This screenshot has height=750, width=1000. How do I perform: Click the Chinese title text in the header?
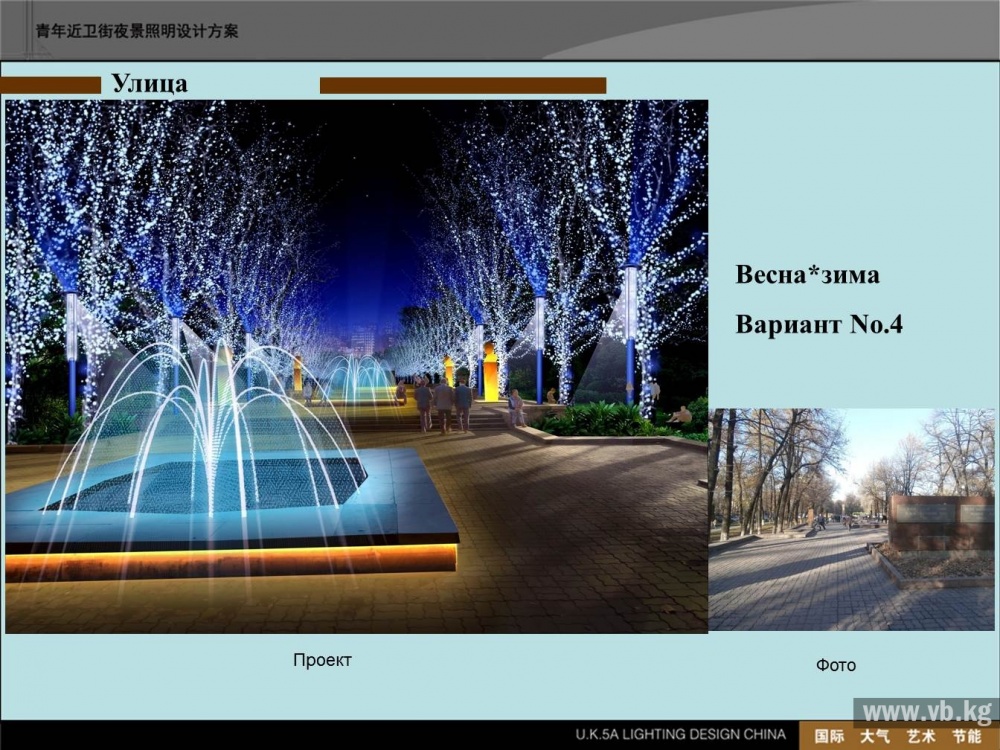pos(137,31)
